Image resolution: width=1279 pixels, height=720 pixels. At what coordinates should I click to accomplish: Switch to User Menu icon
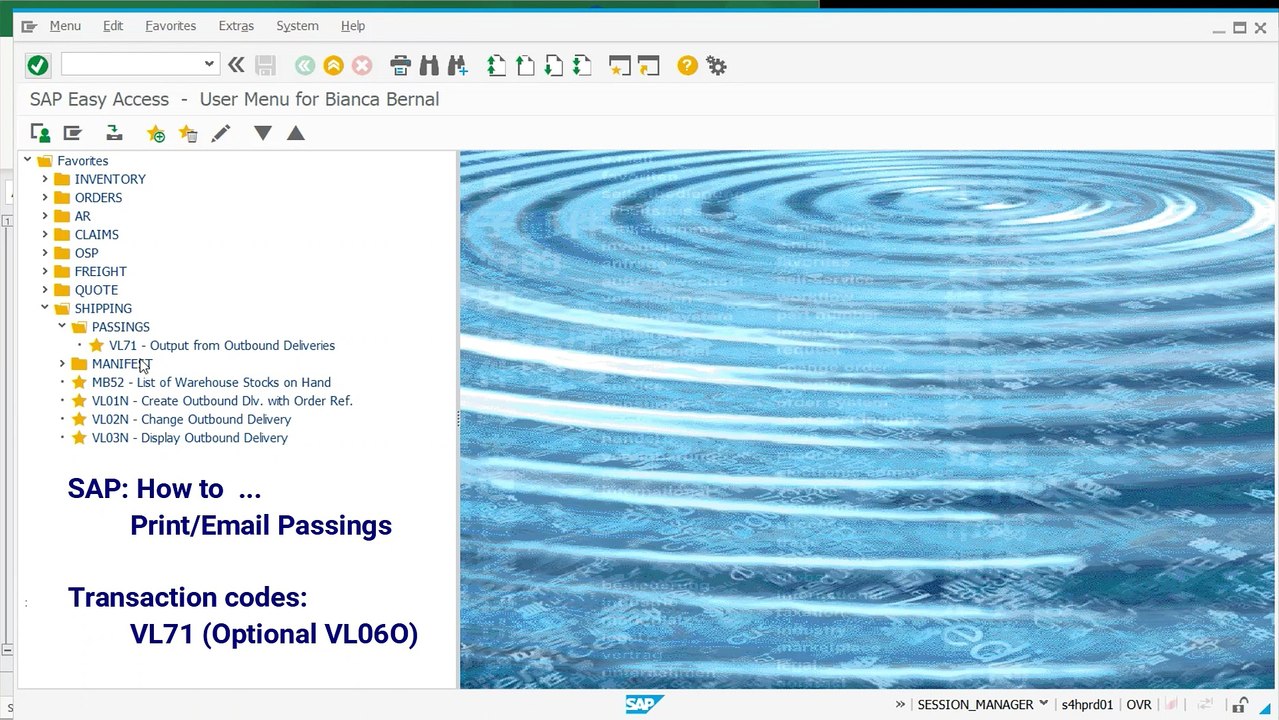click(40, 133)
